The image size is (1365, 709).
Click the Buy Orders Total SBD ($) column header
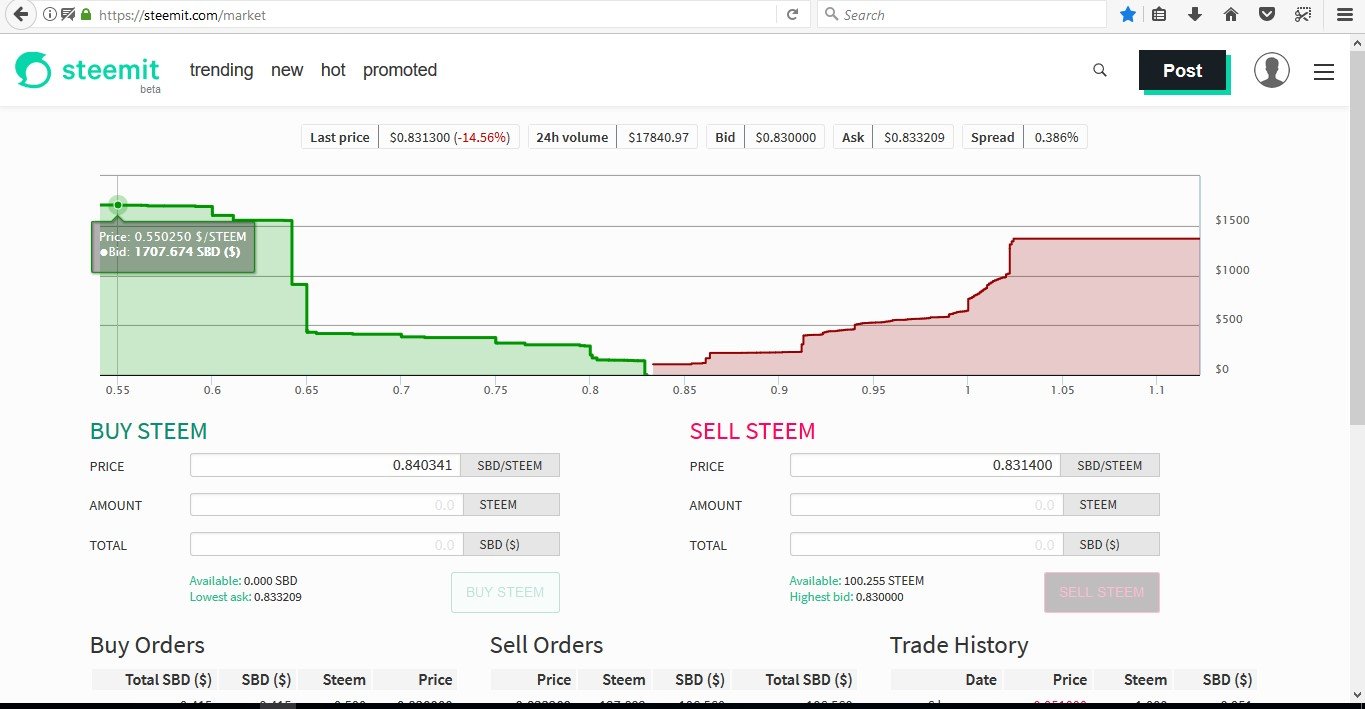pyautogui.click(x=168, y=680)
